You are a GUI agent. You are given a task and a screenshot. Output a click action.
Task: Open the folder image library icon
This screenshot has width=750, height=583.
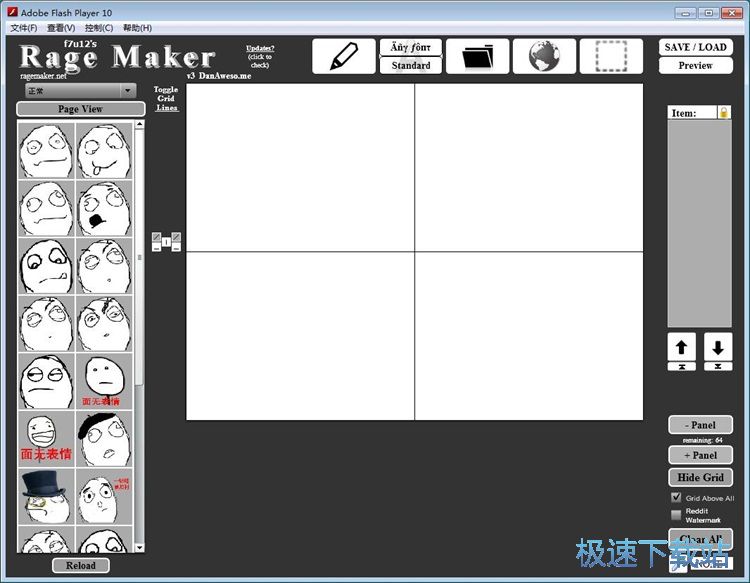click(x=477, y=56)
